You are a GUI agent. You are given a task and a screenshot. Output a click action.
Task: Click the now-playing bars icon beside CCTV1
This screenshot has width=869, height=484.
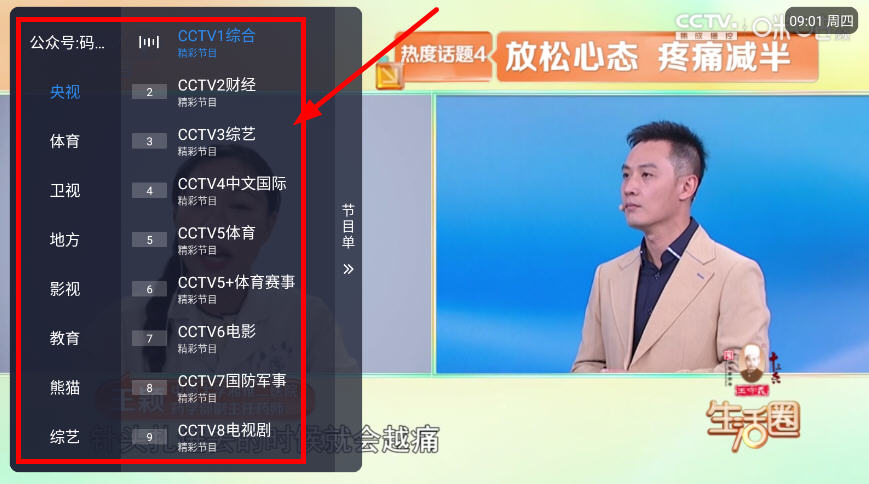point(149,42)
